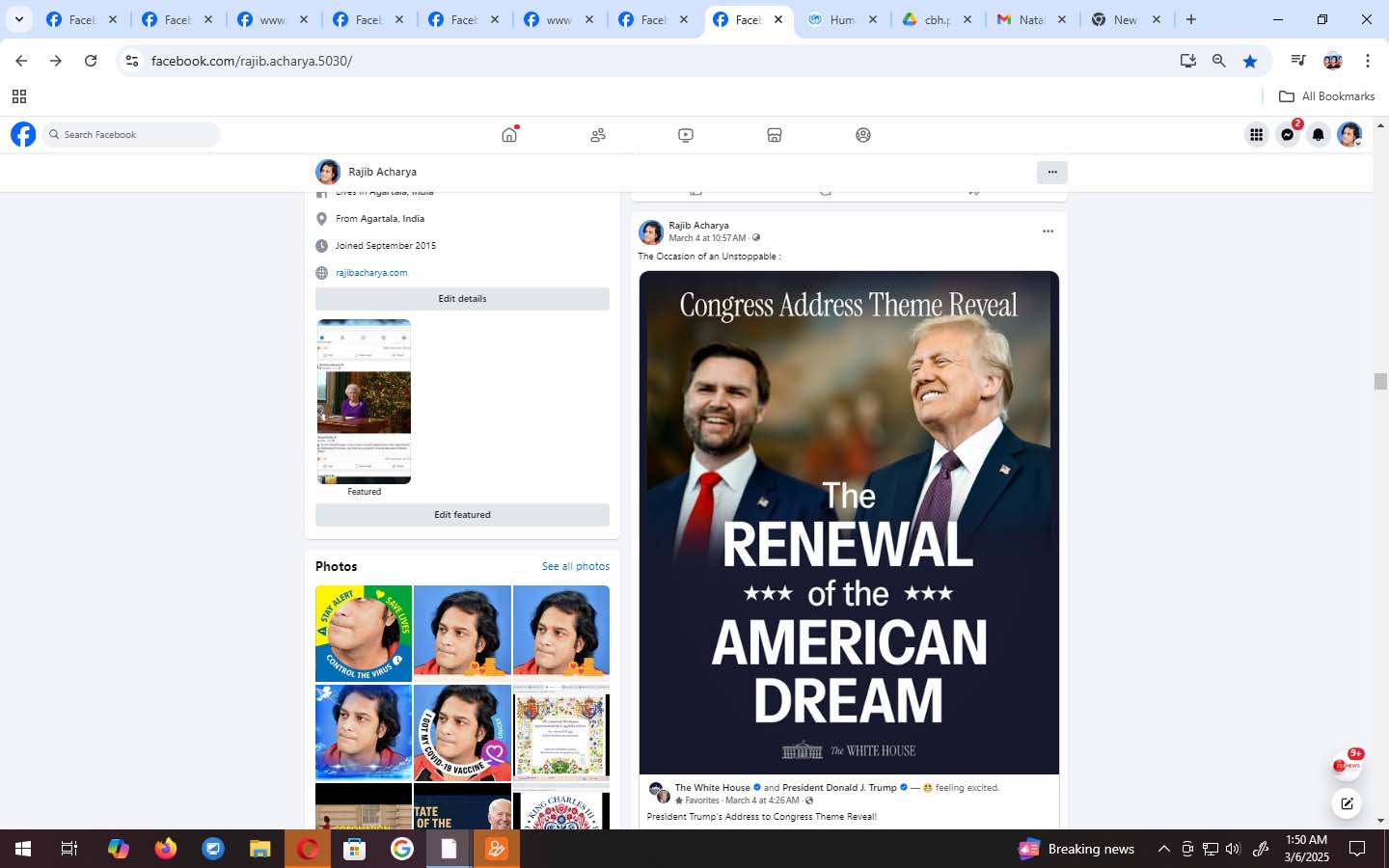Close the active Facebook tab

(778, 19)
